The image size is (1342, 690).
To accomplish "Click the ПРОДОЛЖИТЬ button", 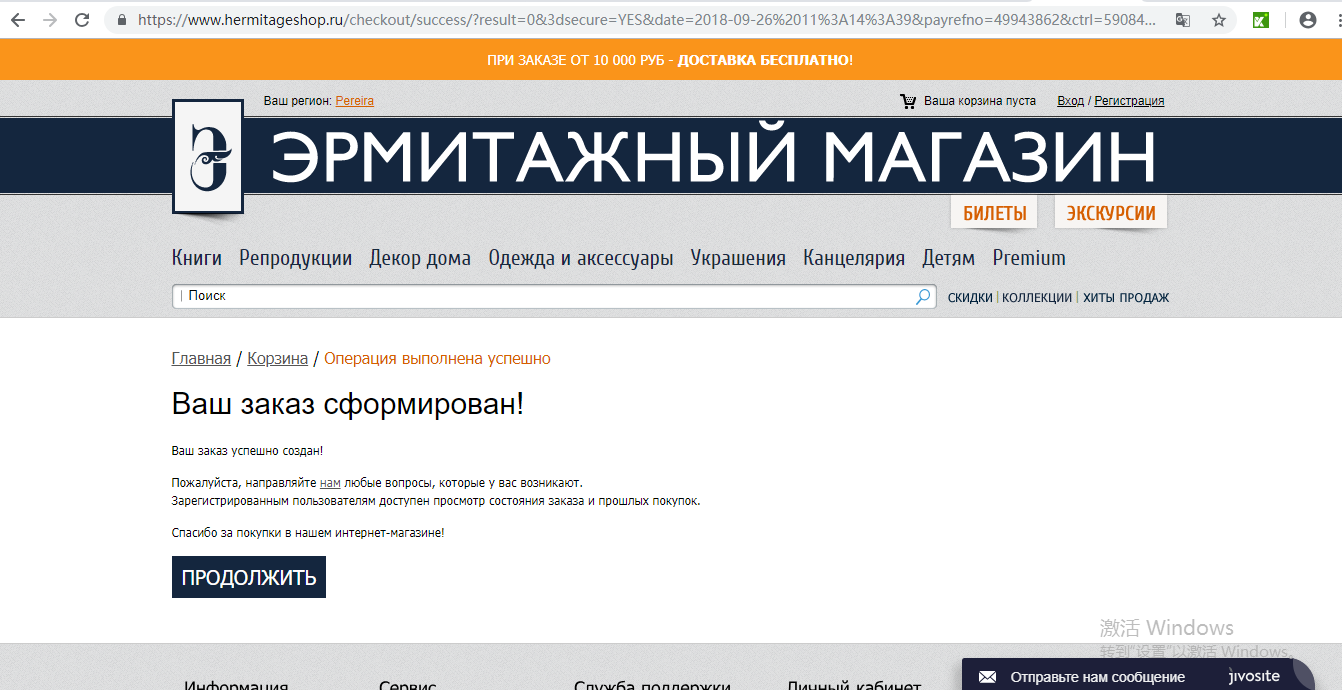I will pyautogui.click(x=249, y=577).
